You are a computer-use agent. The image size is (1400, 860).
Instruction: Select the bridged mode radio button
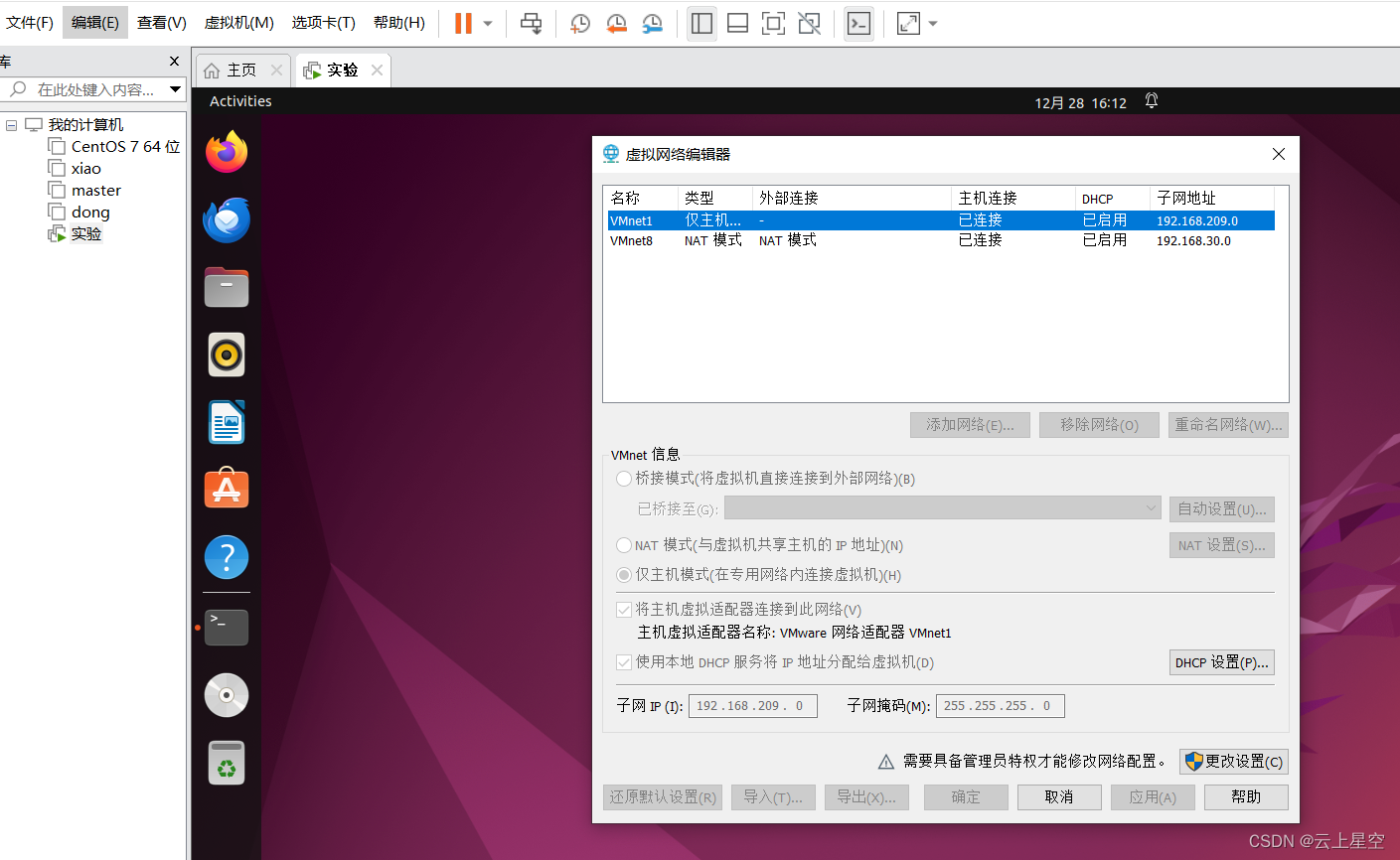(x=623, y=478)
